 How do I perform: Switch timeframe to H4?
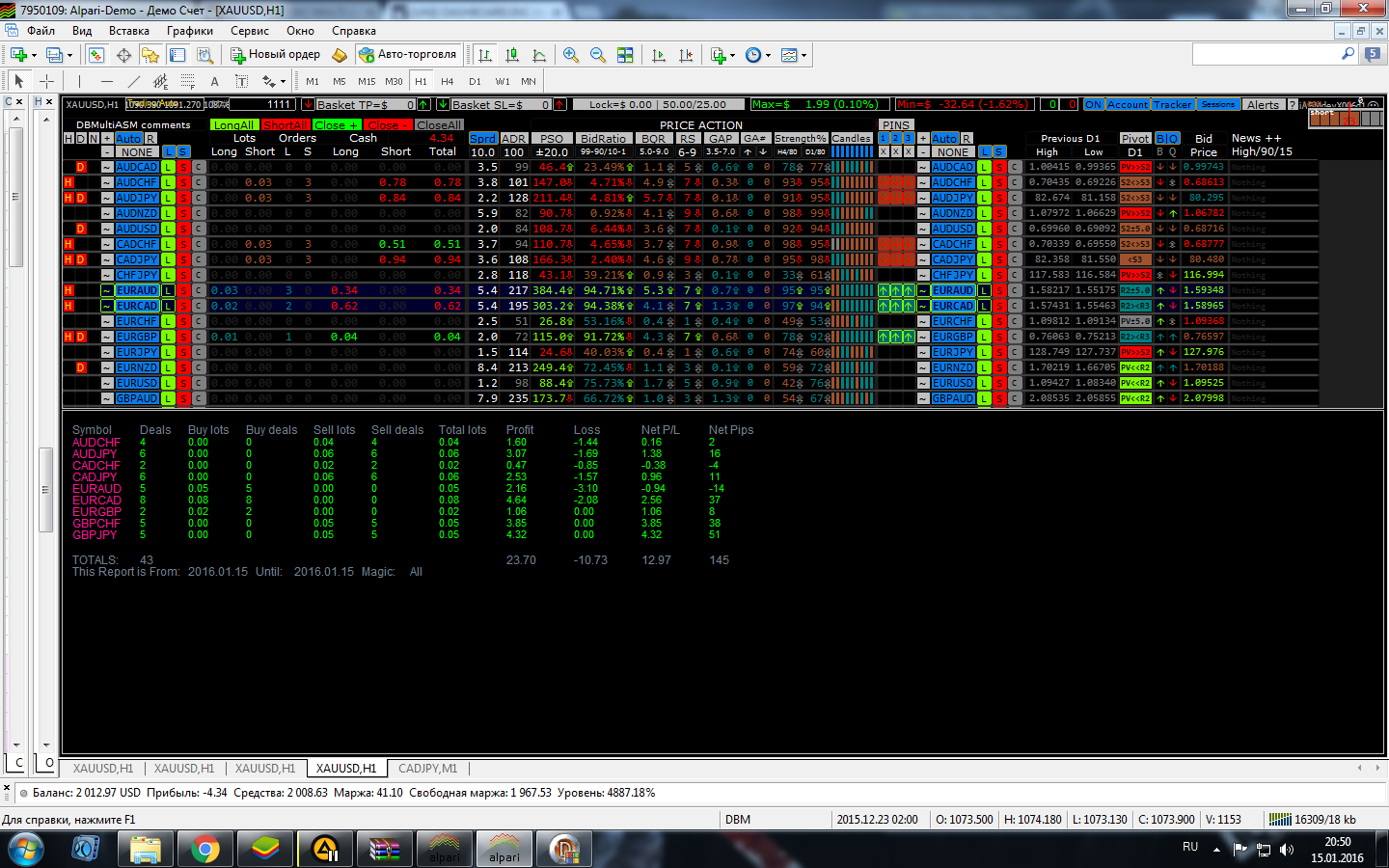pos(447,81)
